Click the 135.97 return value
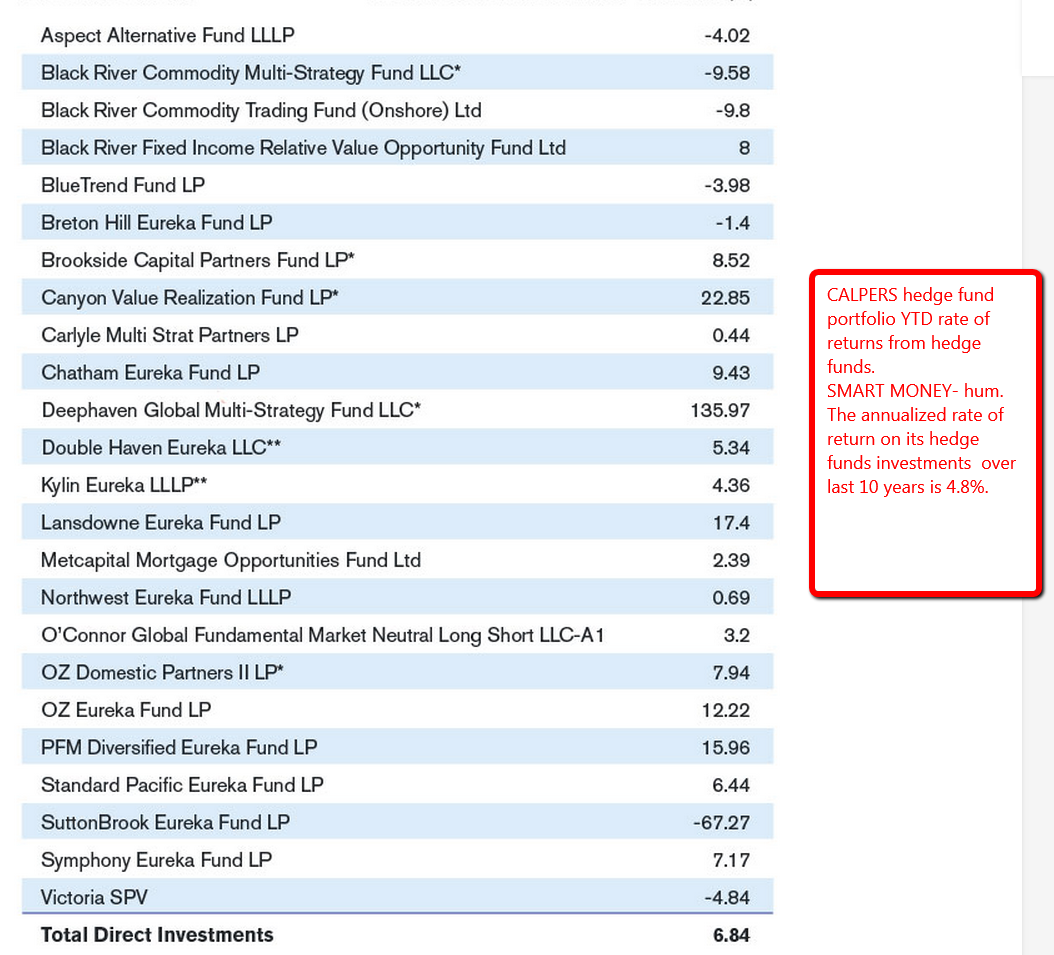This screenshot has width=1054, height=955. click(720, 410)
